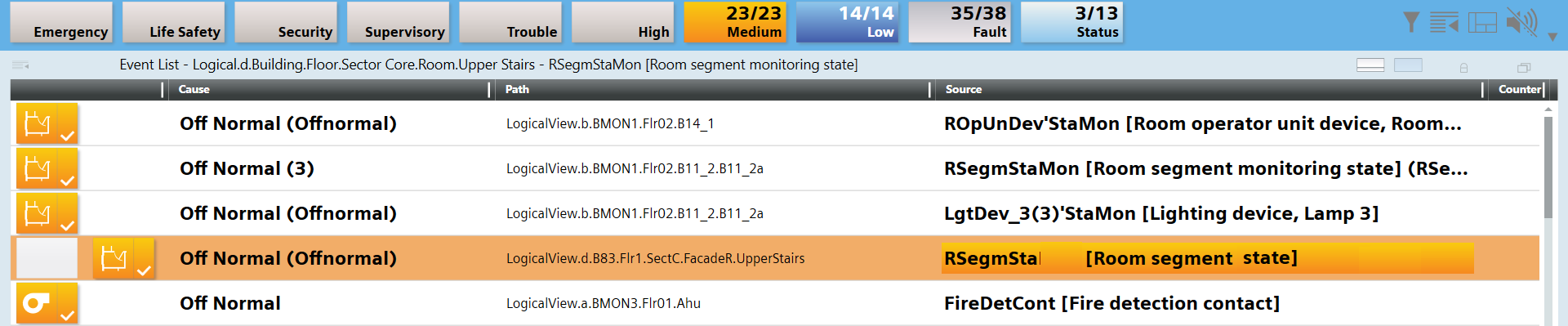Image resolution: width=1568 pixels, height=326 pixels.
Task: Click the FireDetCont fire detection icon
Action: click(47, 303)
